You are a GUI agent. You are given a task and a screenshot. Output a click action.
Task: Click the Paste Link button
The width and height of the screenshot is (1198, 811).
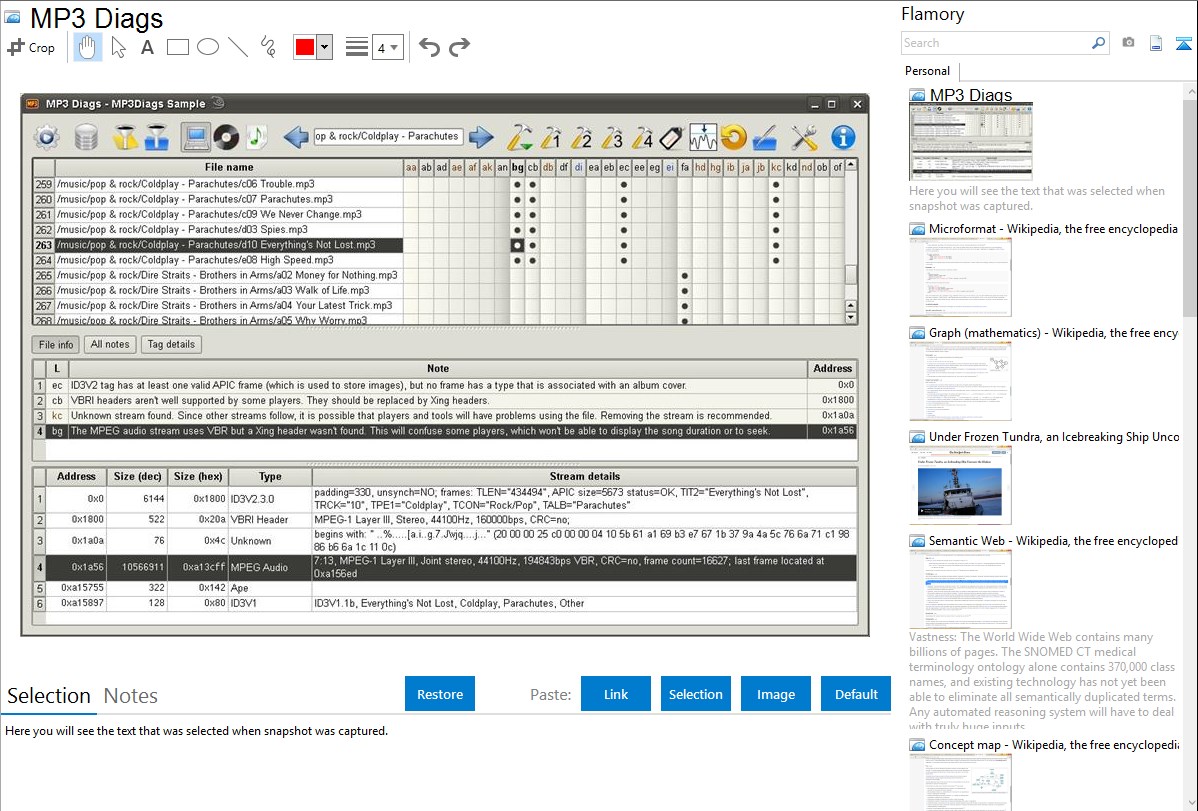coord(616,694)
